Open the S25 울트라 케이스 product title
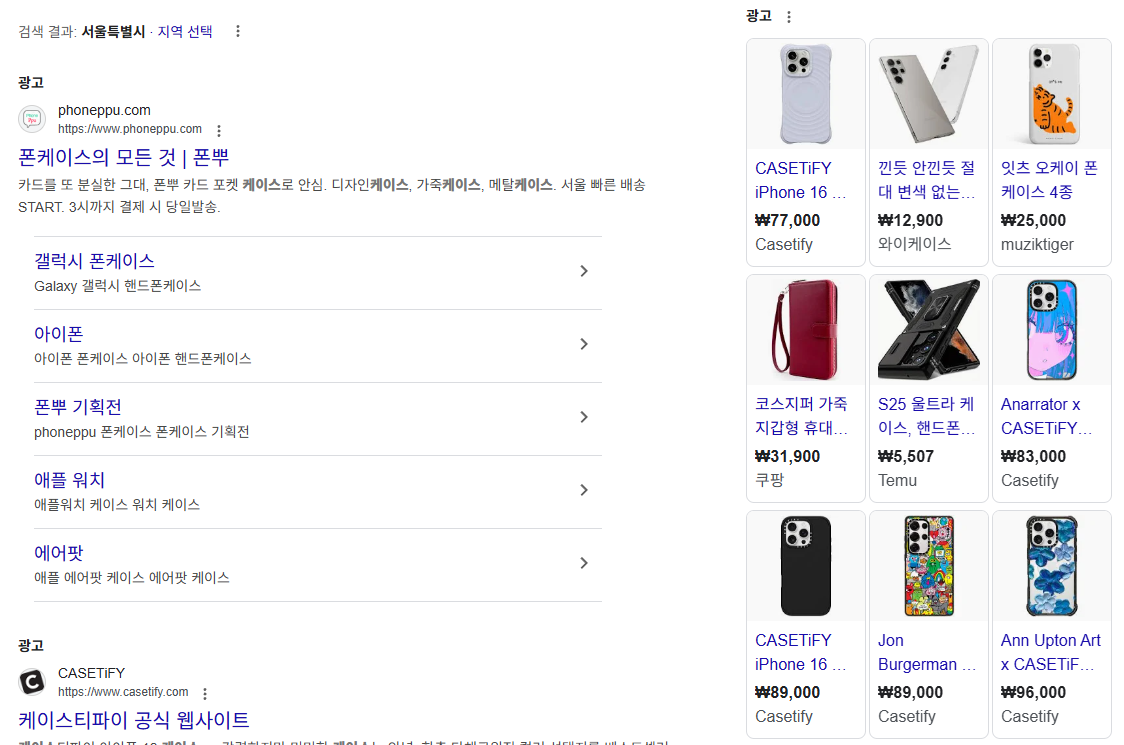The width and height of the screenshot is (1124, 745). click(926, 416)
